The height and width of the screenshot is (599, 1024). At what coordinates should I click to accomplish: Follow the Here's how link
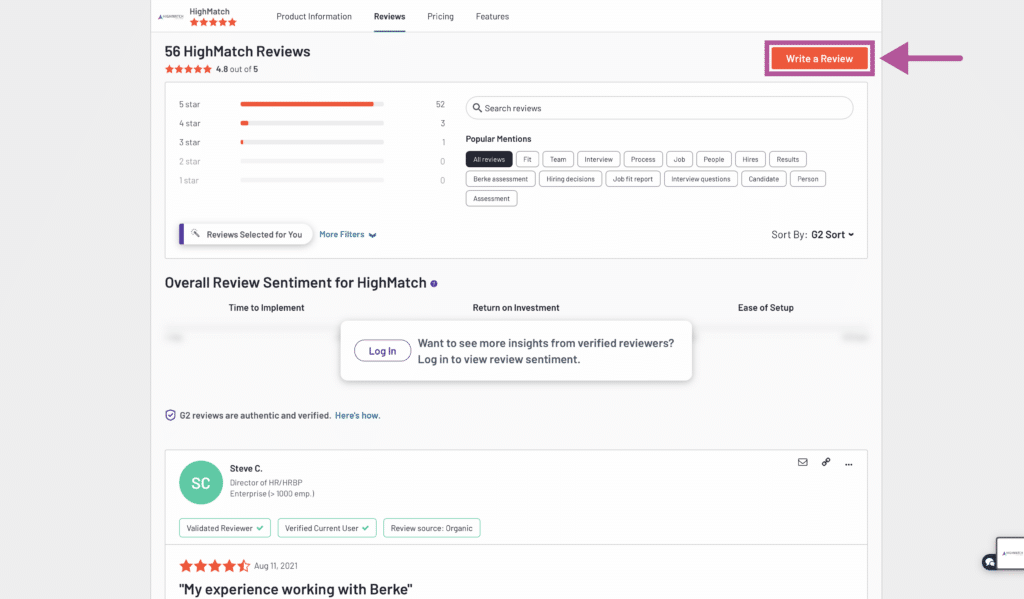[x=357, y=415]
